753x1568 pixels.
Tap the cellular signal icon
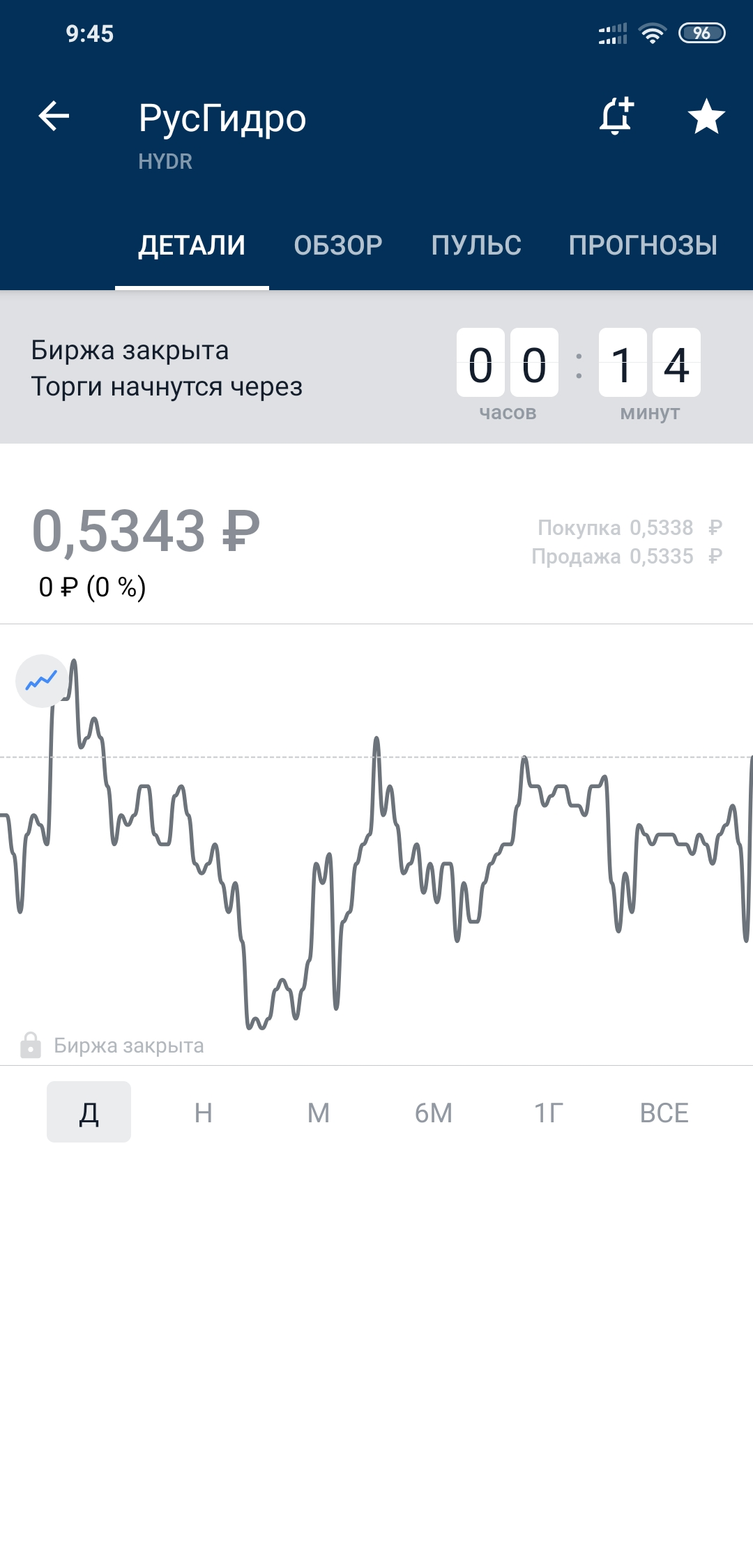[613, 33]
